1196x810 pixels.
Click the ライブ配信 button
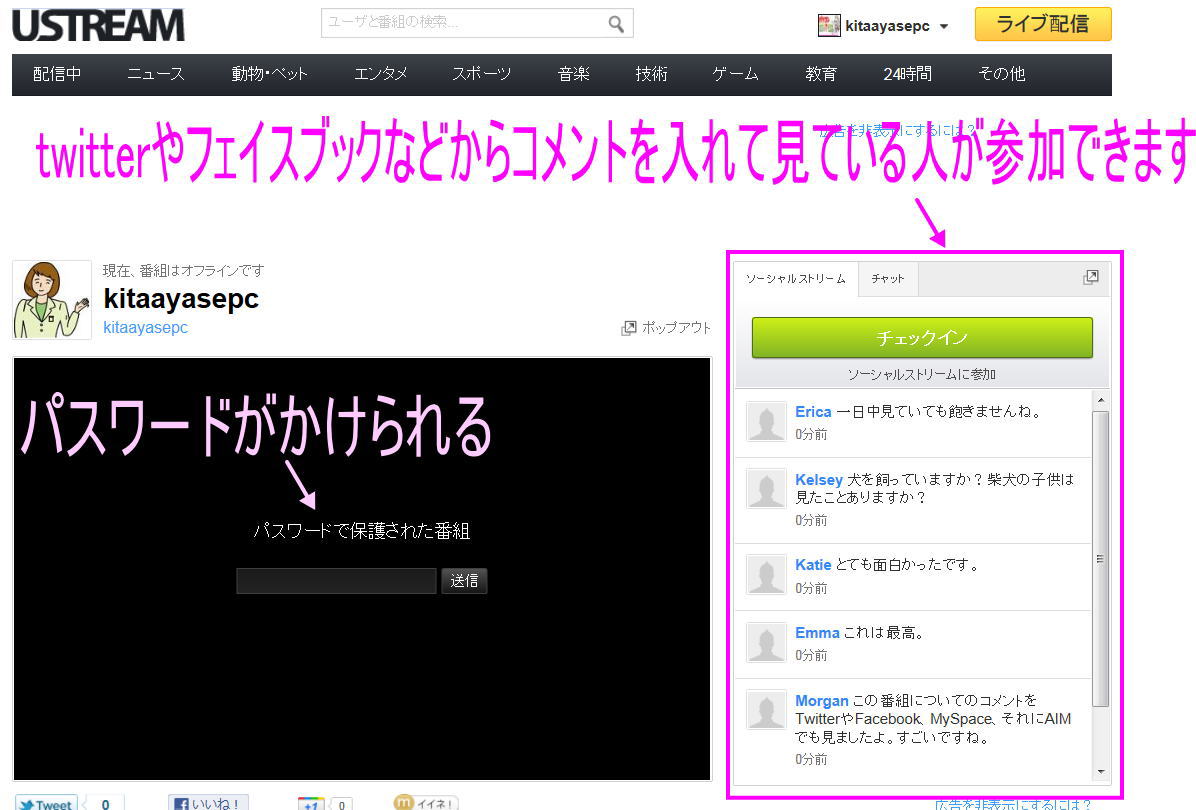(1043, 24)
